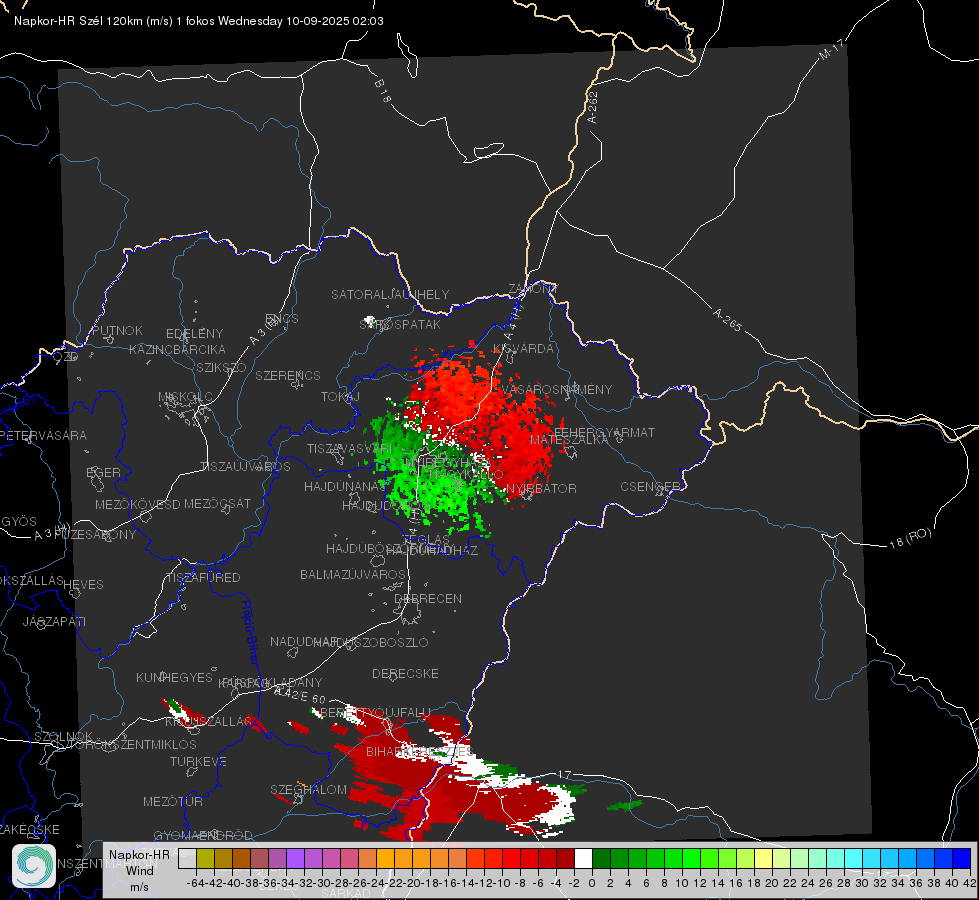This screenshot has width=979, height=900.
Task: Click the VÁSÁROSNAMÉNY city label
Action: (x=558, y=390)
